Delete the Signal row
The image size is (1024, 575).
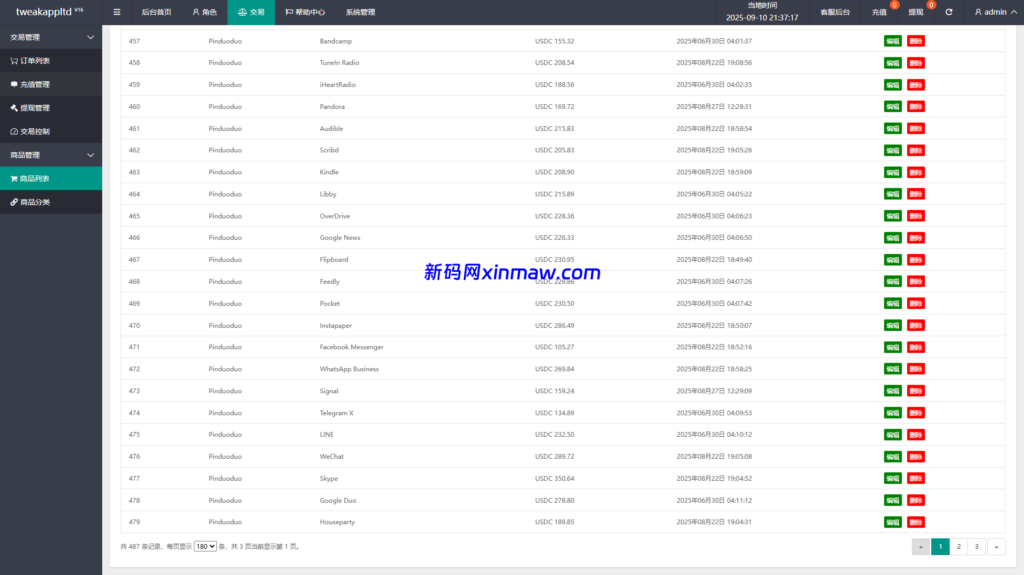(916, 391)
